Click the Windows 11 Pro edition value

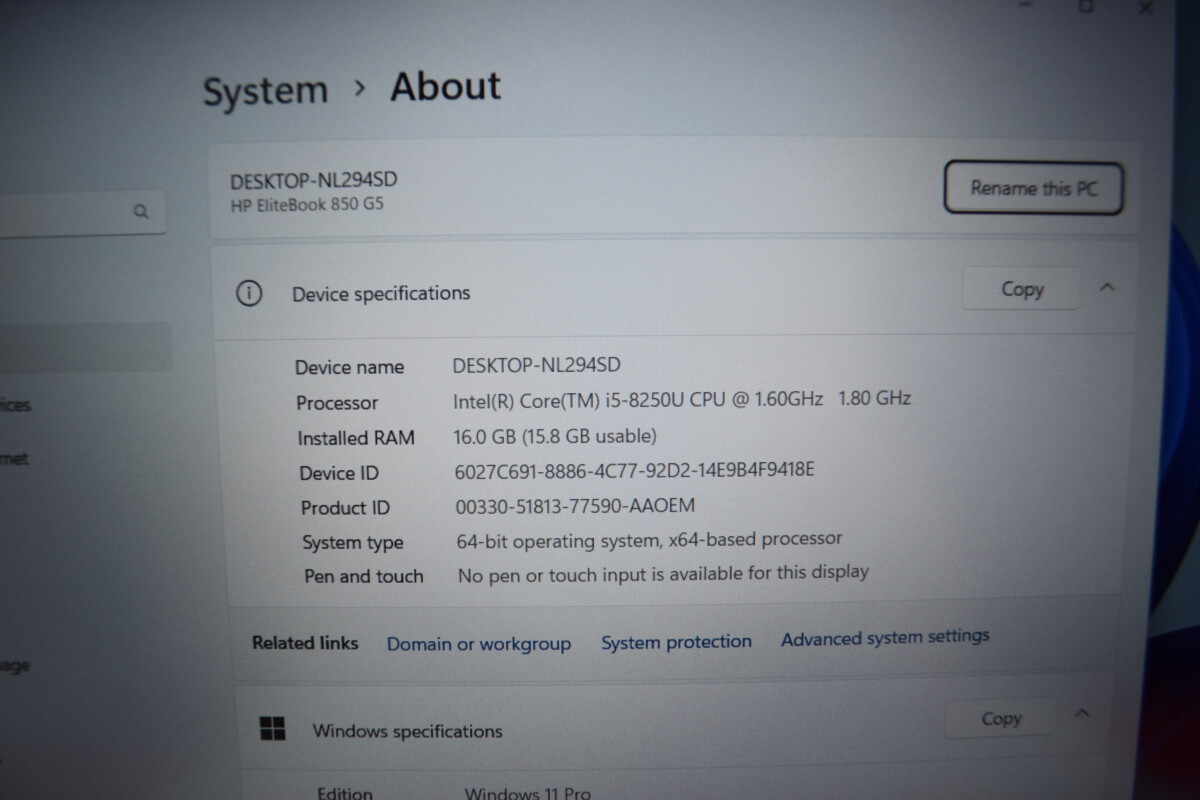528,793
